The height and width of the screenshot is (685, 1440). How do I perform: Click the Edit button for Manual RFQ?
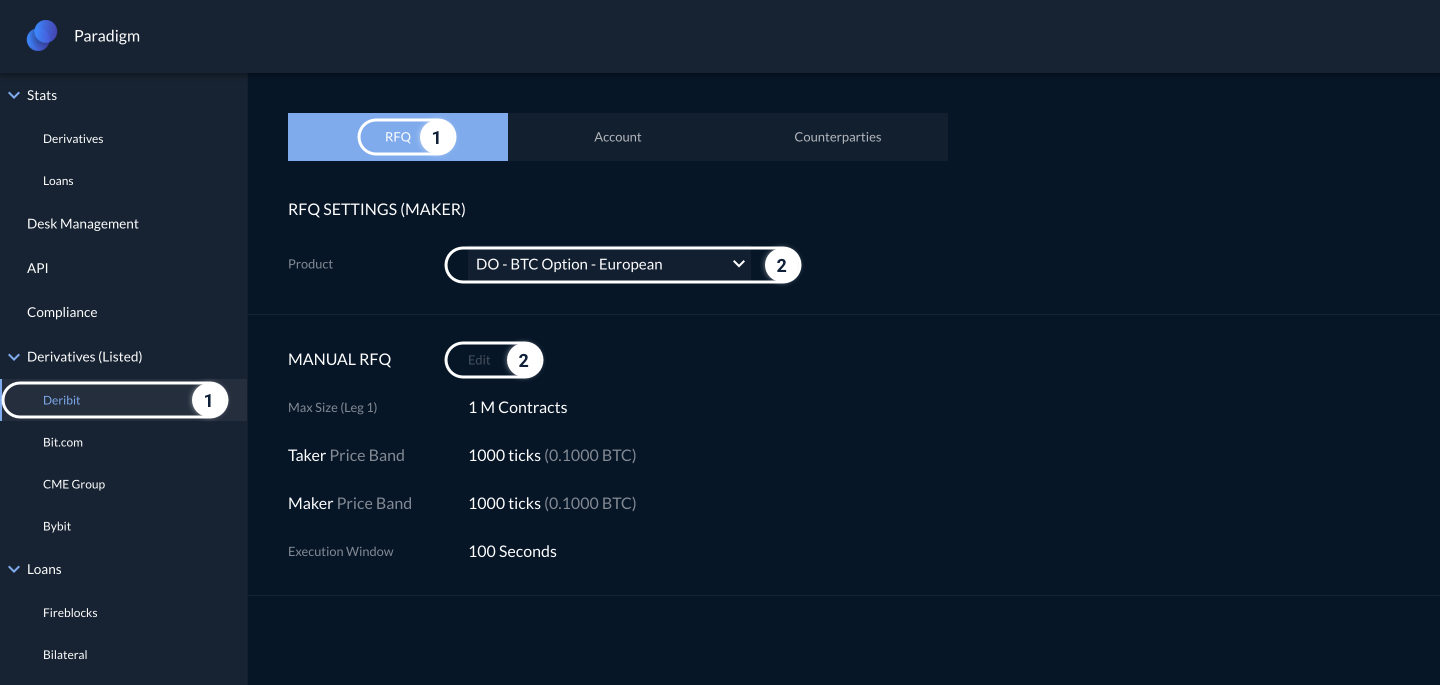480,360
